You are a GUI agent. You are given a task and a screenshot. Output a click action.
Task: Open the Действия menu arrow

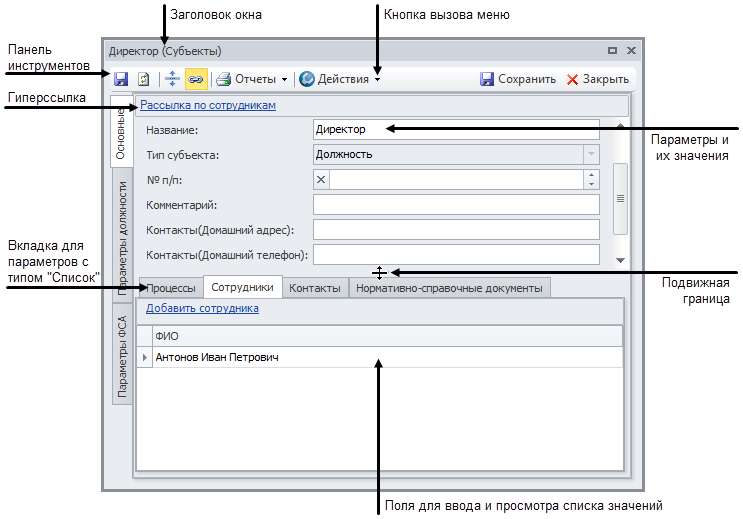(x=377, y=79)
